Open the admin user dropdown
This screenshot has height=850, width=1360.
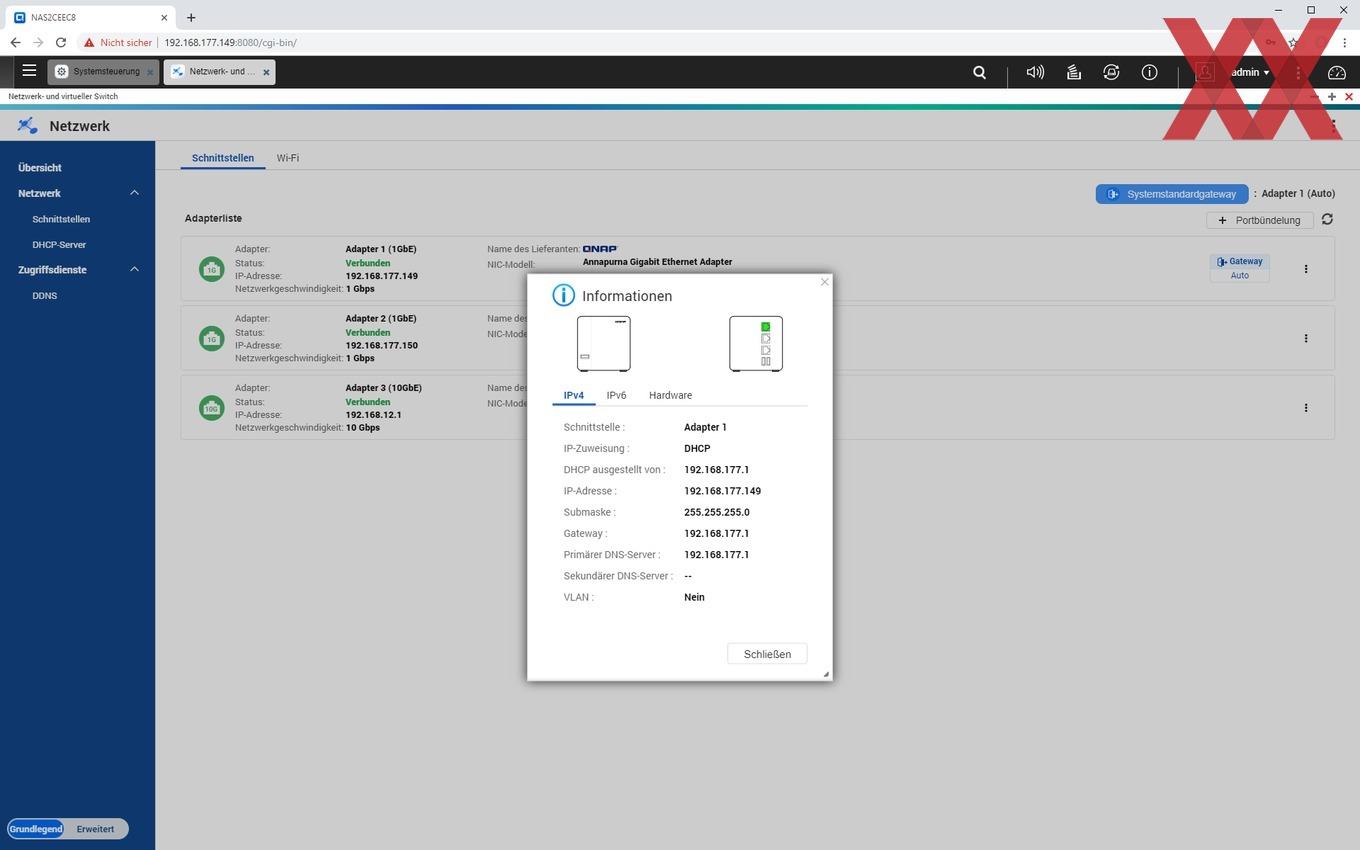1250,72
